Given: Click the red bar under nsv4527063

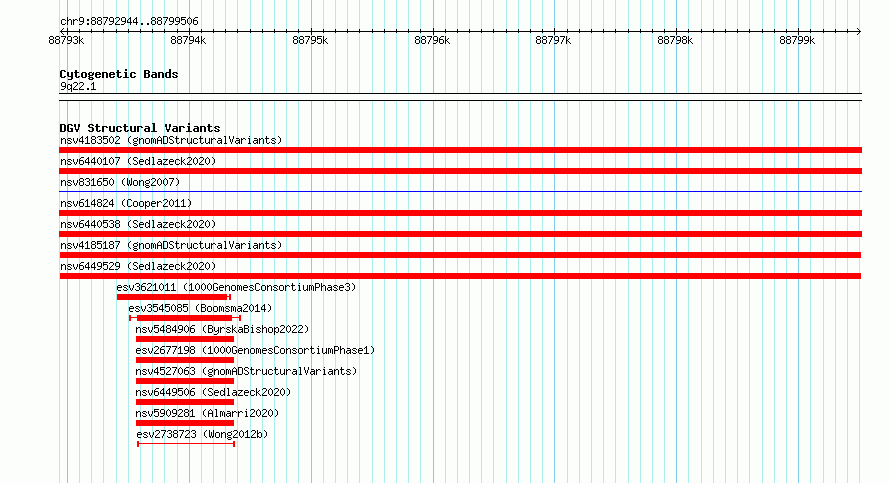Looking at the screenshot, I should point(185,381).
